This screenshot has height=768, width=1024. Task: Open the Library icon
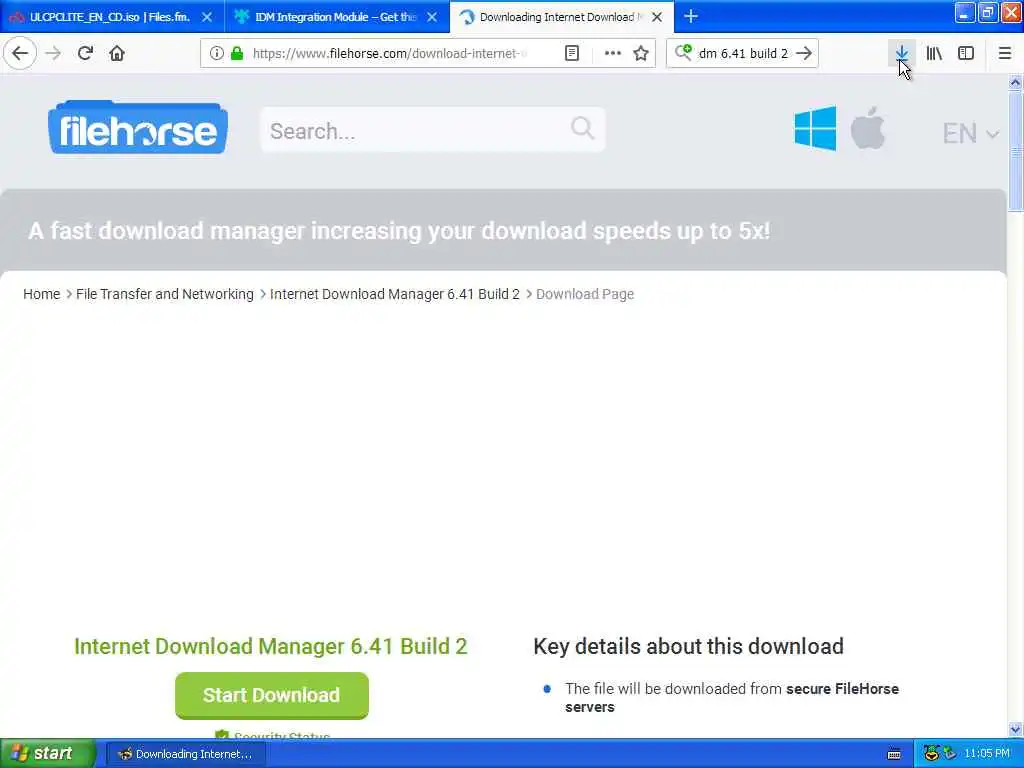pyautogui.click(x=934, y=53)
